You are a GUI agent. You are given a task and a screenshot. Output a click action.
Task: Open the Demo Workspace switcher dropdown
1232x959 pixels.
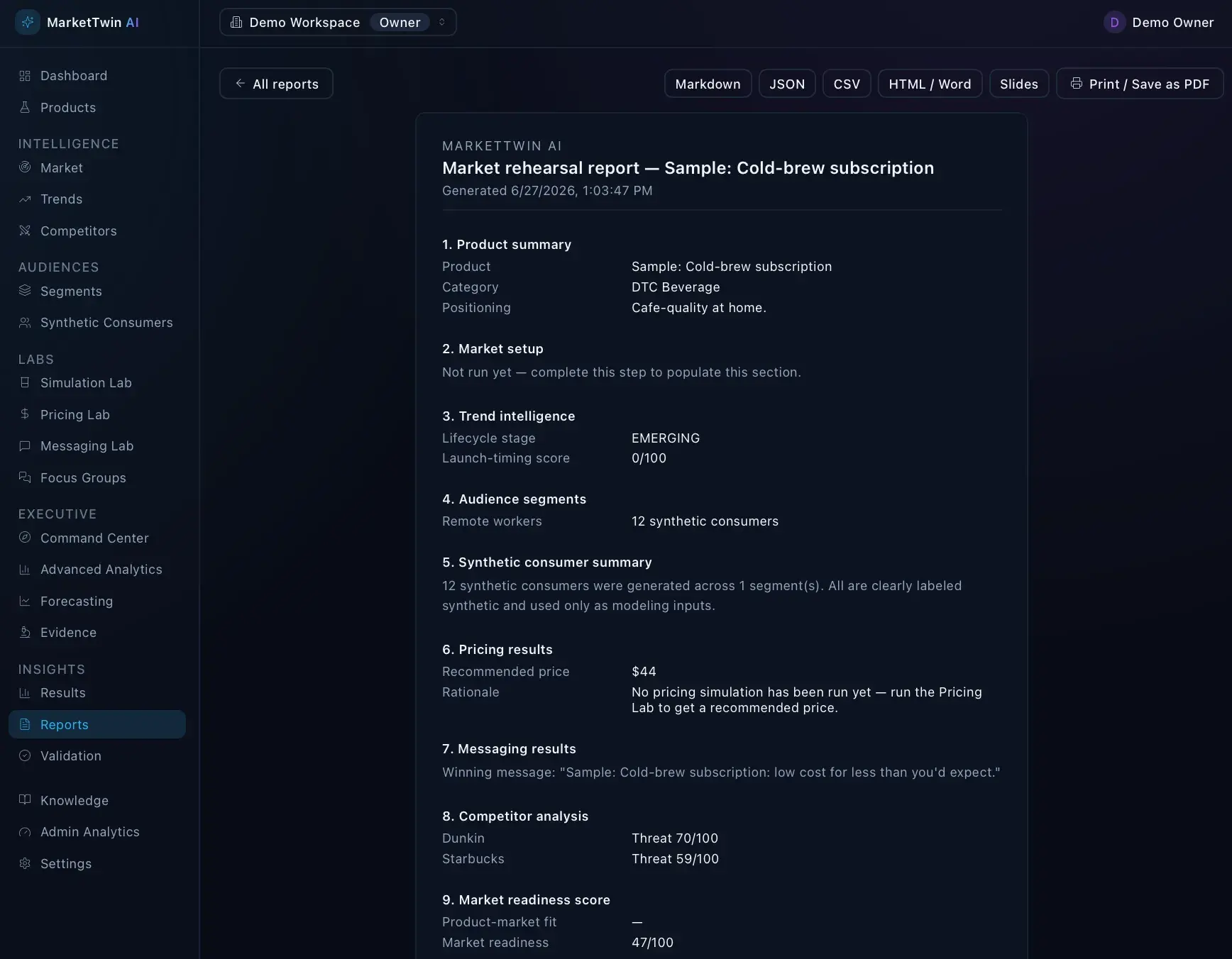click(x=338, y=23)
